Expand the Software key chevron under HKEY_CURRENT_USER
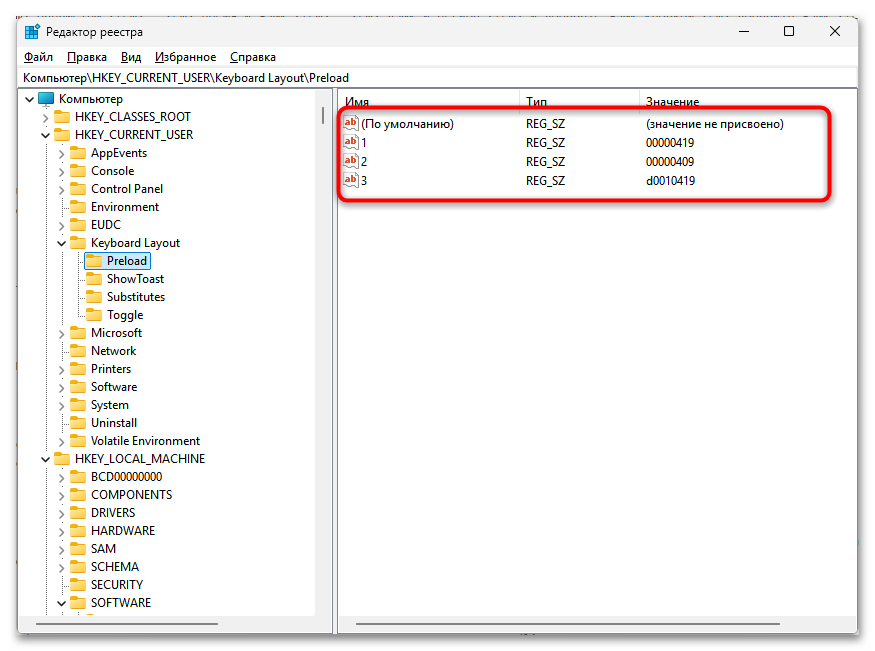Image resolution: width=875 pixels, height=651 pixels. click(62, 388)
